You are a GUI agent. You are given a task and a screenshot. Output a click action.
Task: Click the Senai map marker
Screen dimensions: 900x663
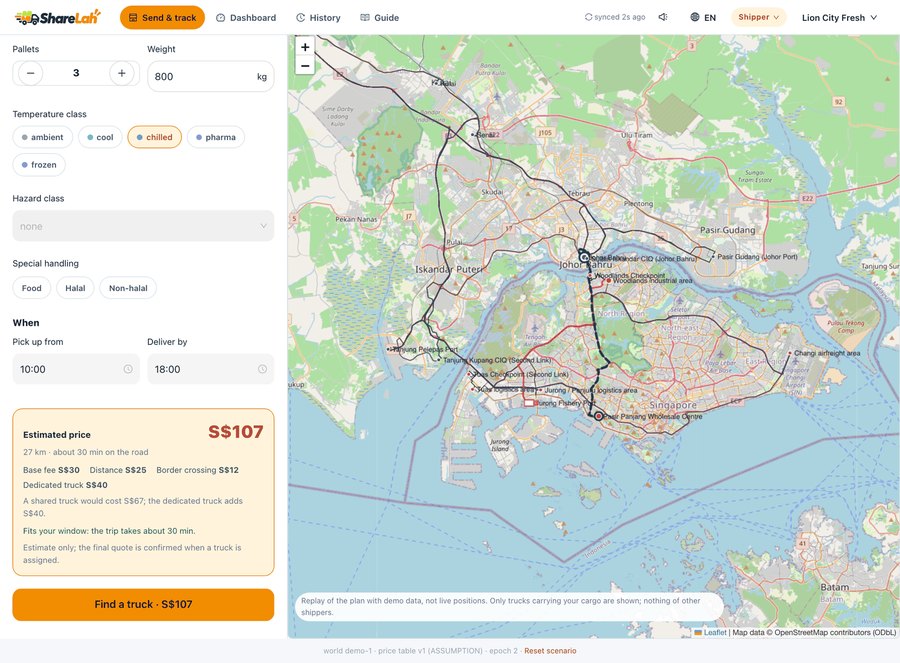click(473, 134)
